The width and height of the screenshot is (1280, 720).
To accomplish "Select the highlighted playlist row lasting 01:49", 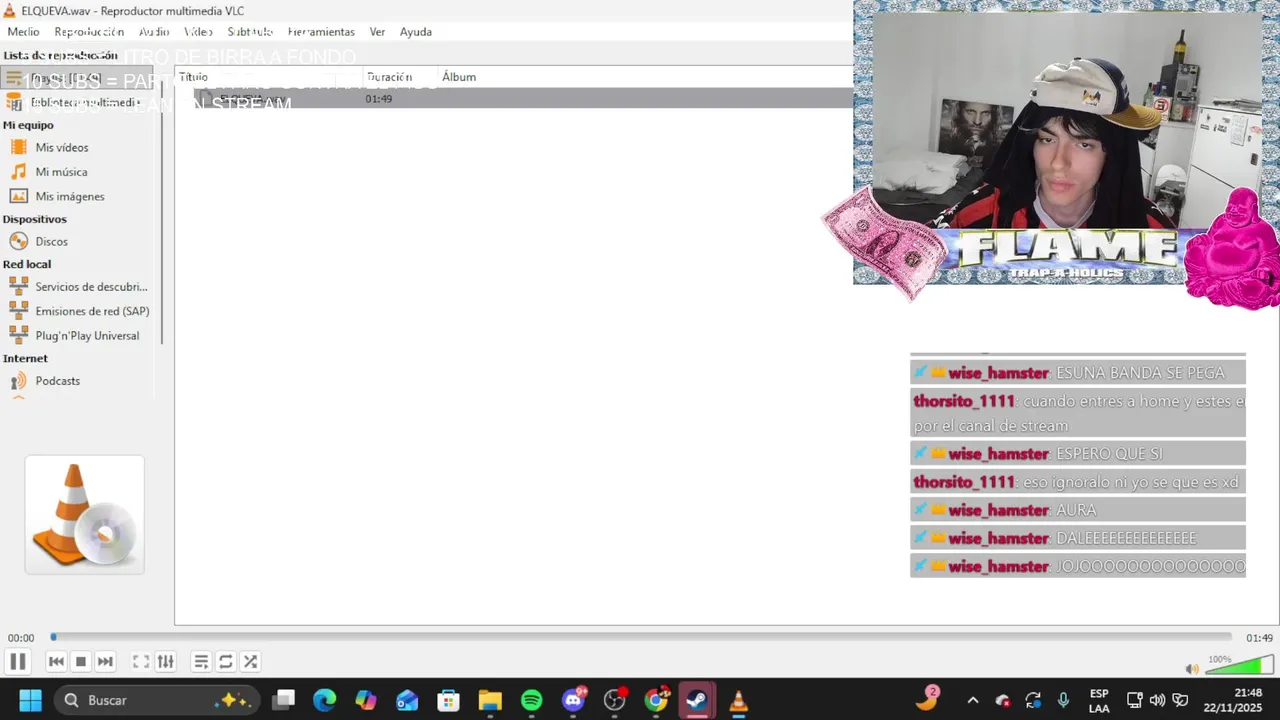I will pyautogui.click(x=514, y=98).
